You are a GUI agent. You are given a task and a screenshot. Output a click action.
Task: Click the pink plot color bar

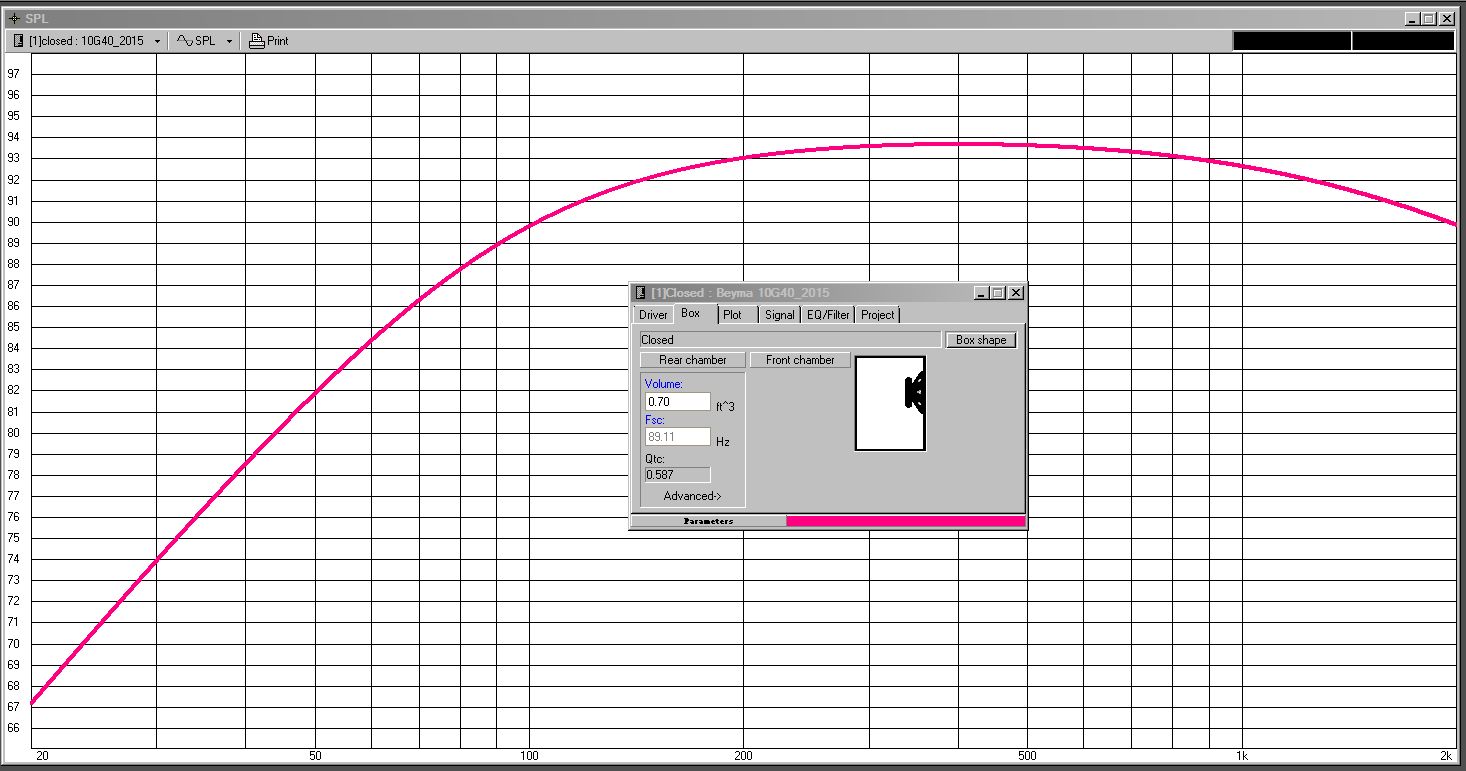(x=906, y=521)
